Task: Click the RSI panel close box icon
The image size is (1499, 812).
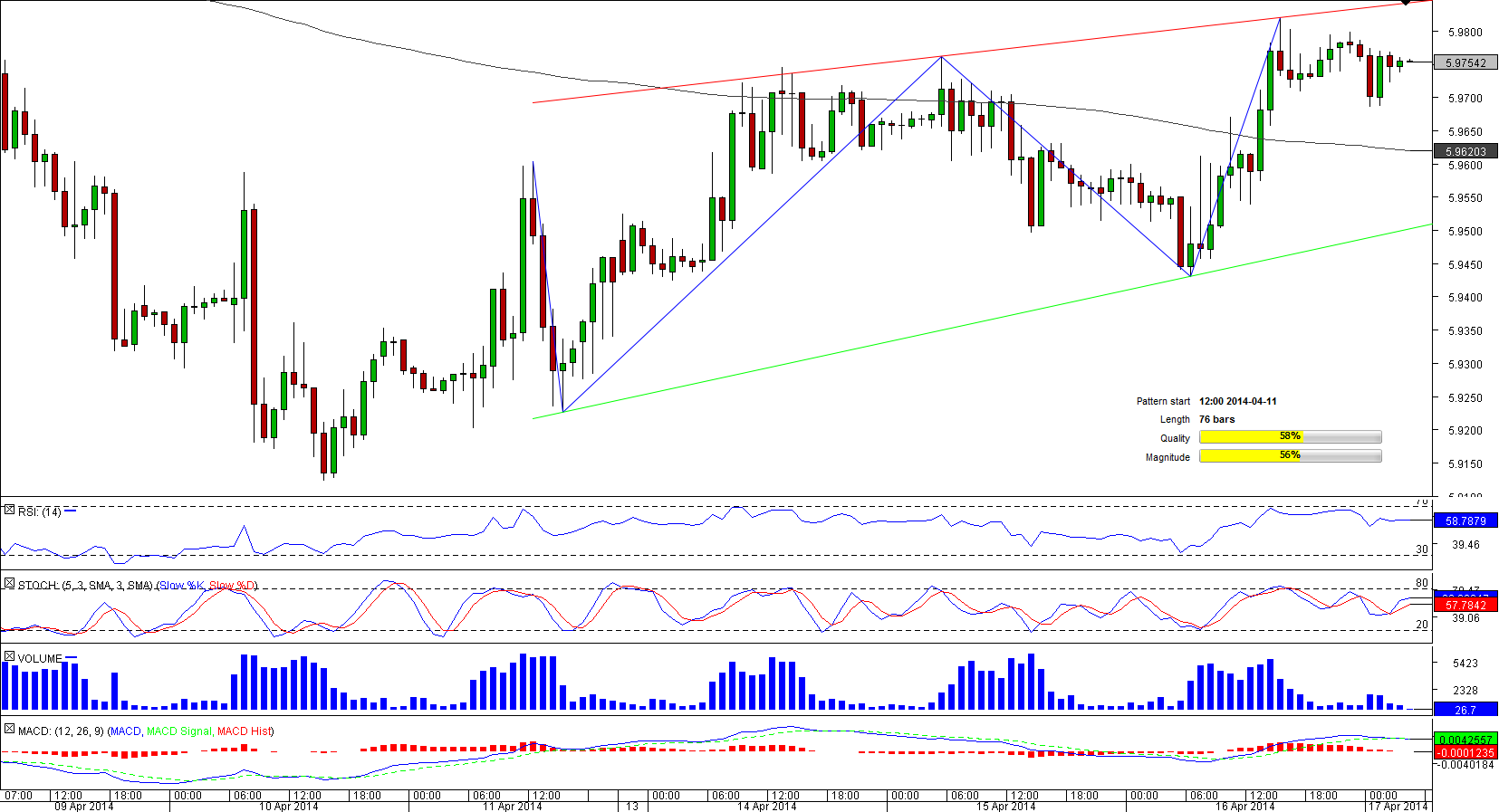Action: point(9,511)
